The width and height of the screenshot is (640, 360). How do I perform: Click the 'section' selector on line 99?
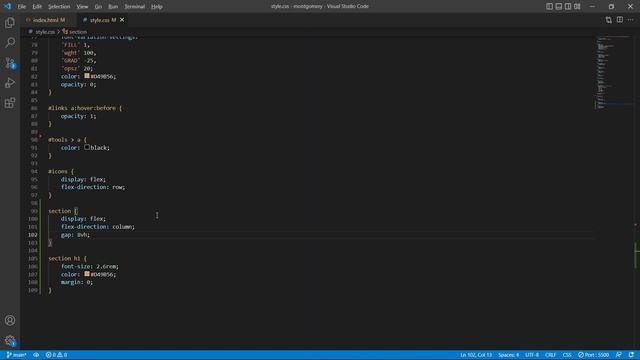tap(60, 211)
